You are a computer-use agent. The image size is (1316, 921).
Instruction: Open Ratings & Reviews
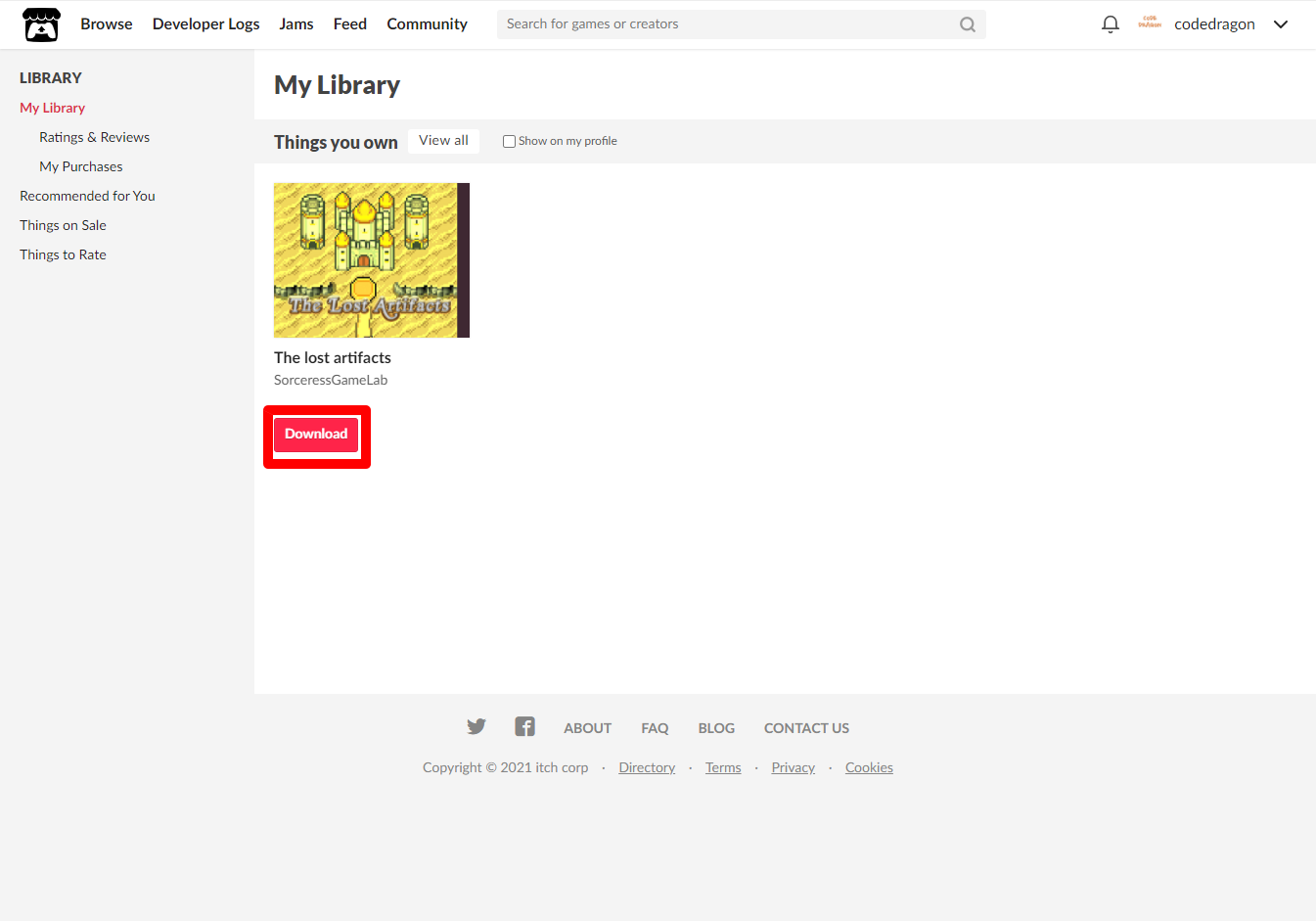pyautogui.click(x=95, y=137)
